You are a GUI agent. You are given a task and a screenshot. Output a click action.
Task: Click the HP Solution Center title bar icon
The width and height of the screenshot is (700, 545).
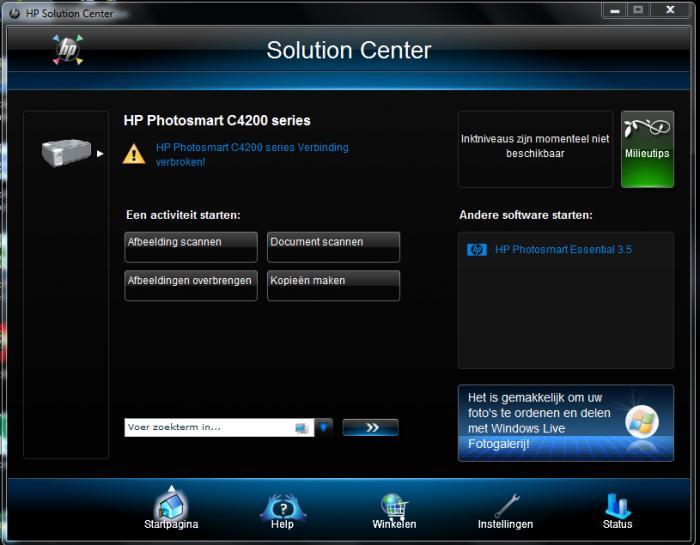pyautogui.click(x=15, y=13)
